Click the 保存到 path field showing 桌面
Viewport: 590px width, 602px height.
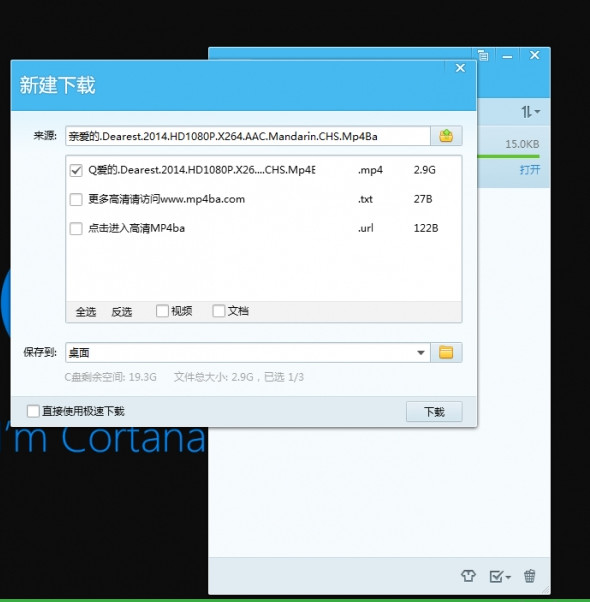(248, 352)
